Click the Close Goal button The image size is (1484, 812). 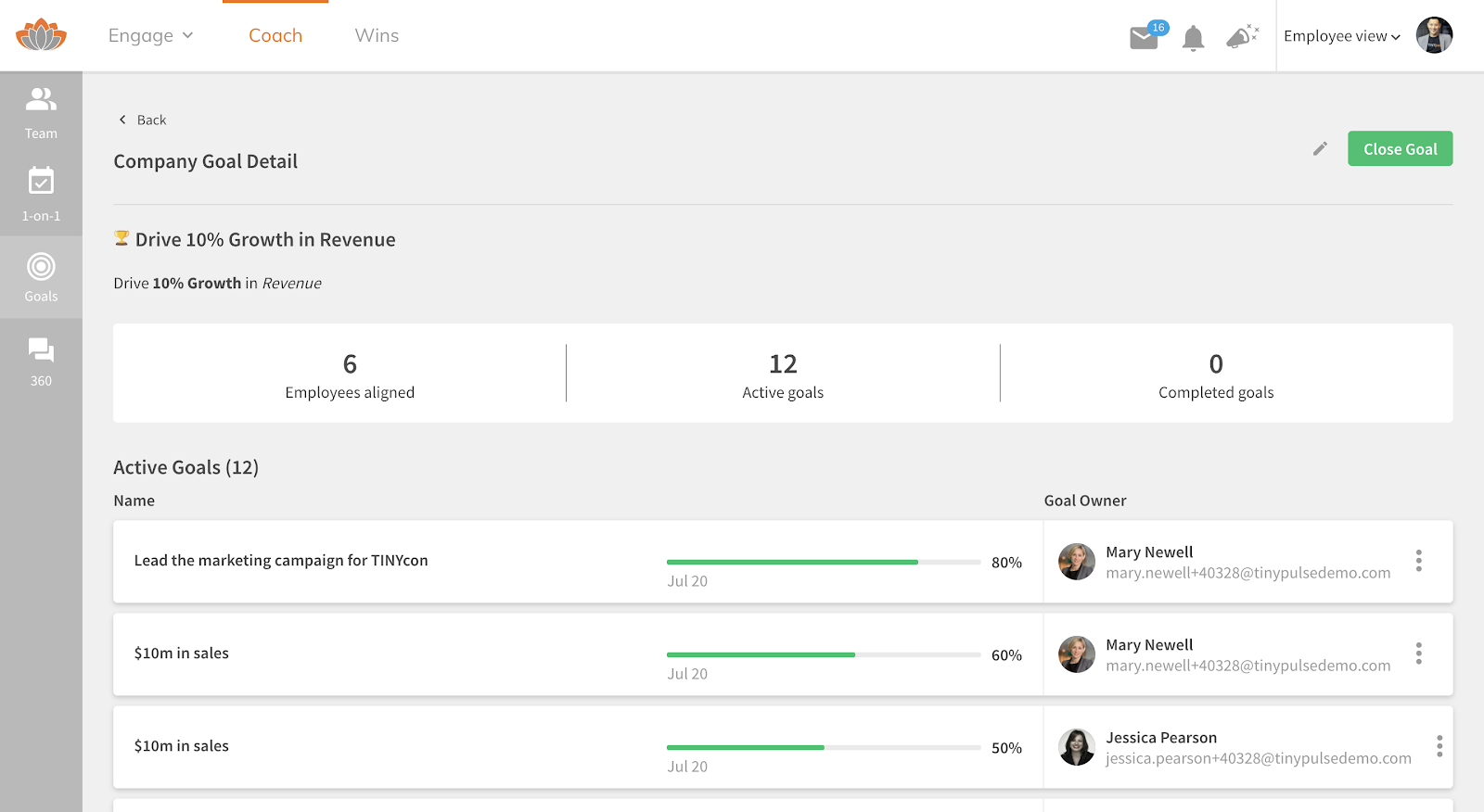[1400, 149]
